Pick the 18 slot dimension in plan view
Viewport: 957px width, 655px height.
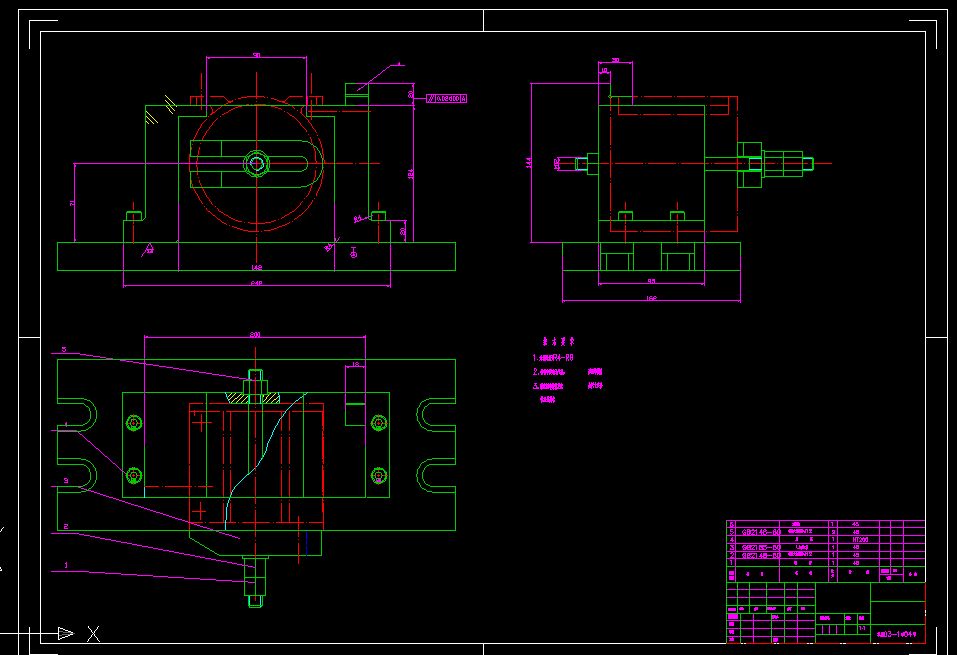point(355,364)
